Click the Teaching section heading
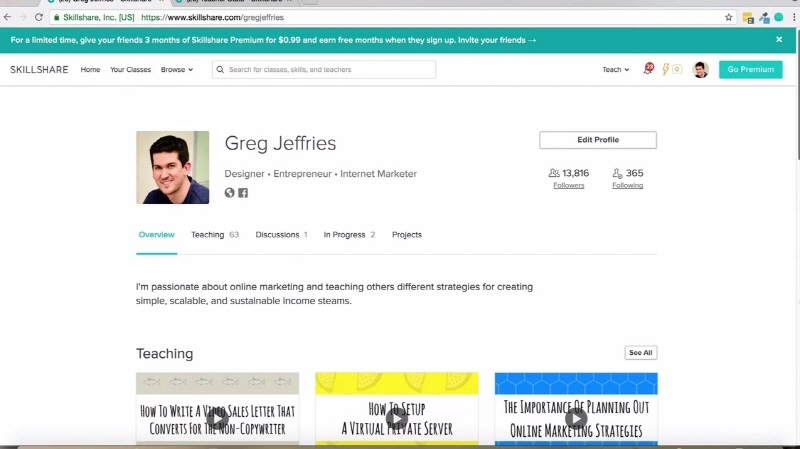The image size is (800, 449). coord(164,353)
